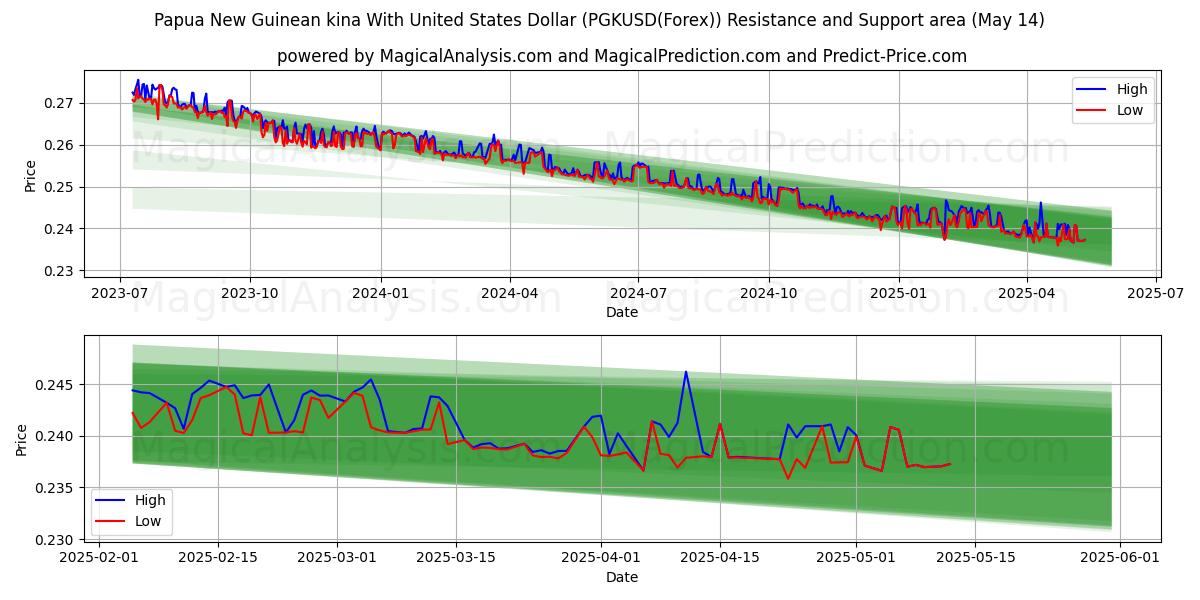Click the '2024-01' x-axis tick label
The image size is (1200, 600).
(380, 293)
